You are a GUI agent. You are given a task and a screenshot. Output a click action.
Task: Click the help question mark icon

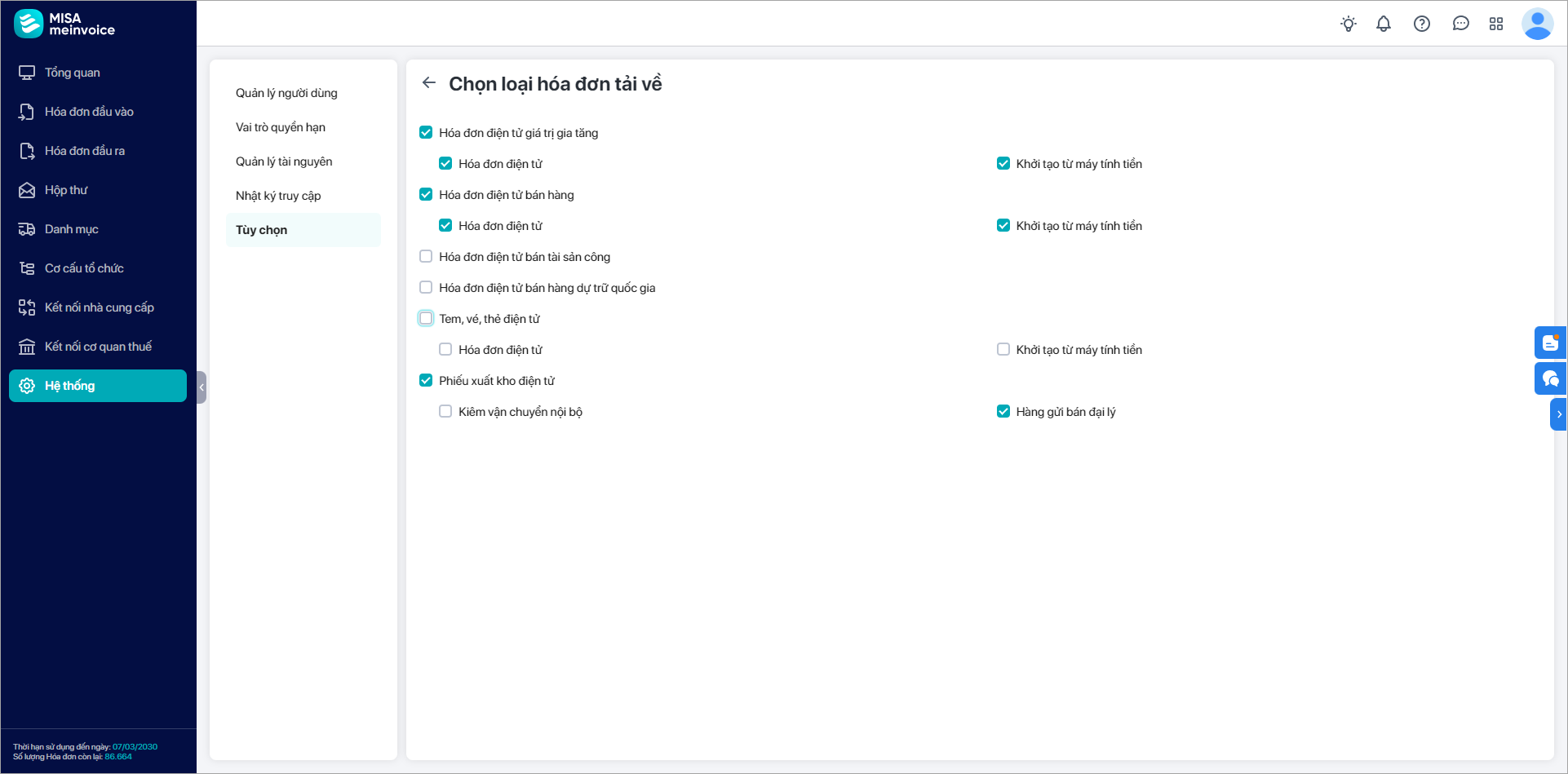tap(1422, 24)
